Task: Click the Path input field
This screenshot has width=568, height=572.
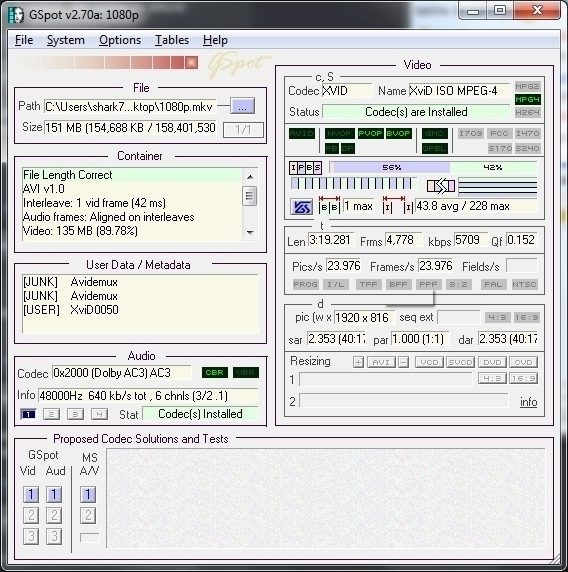Action: click(x=130, y=107)
